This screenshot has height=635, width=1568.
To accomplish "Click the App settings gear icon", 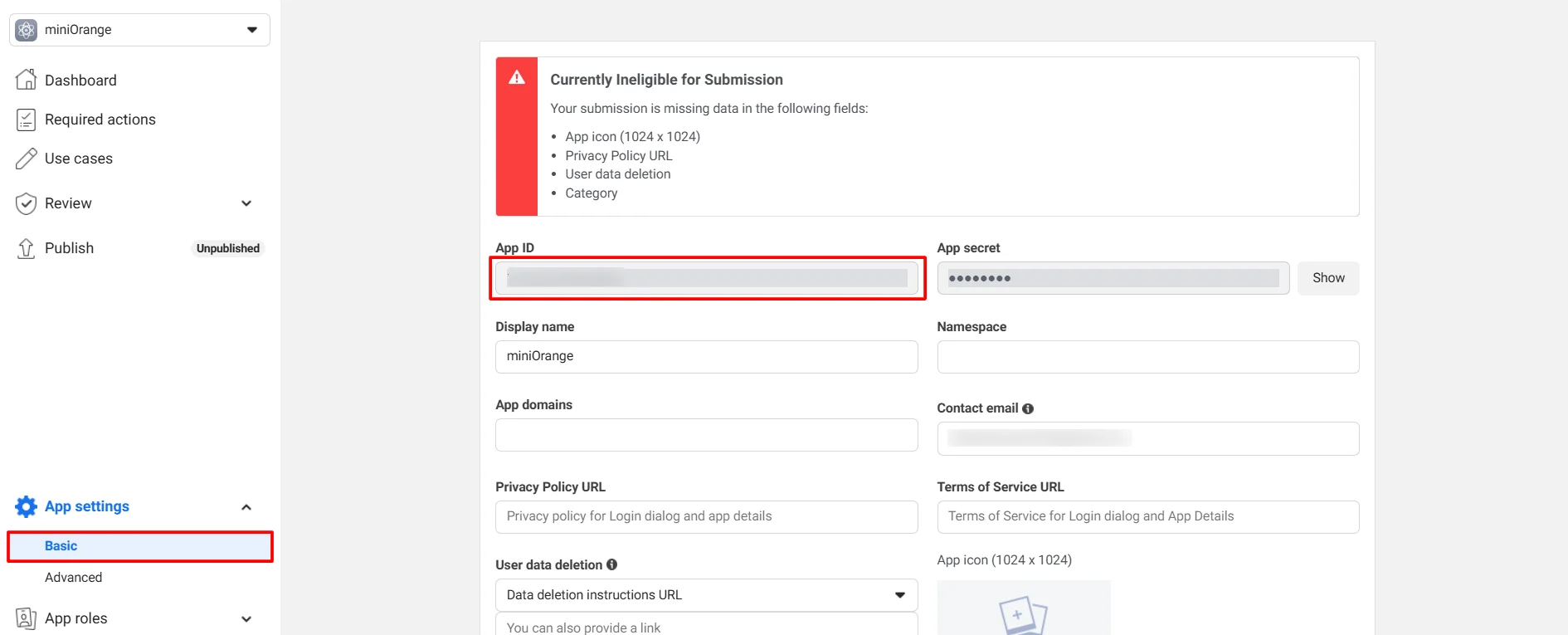I will pos(27,506).
